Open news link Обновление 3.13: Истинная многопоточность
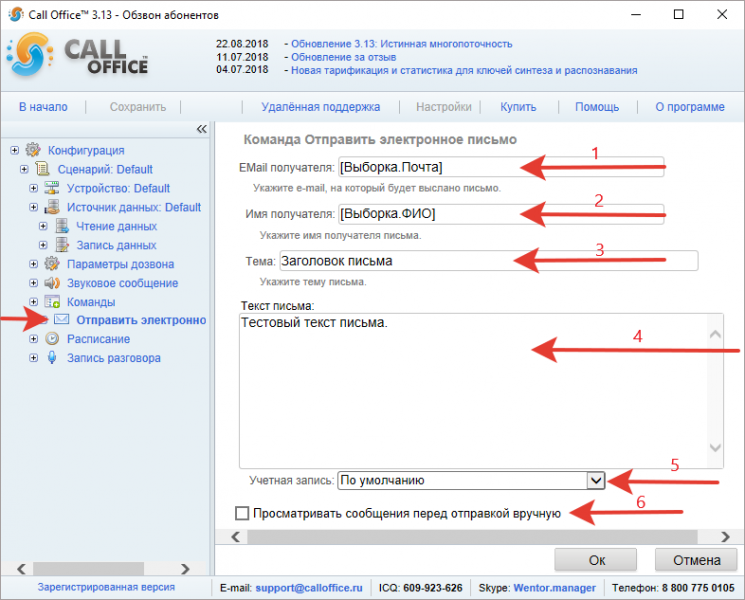This screenshot has width=745, height=600. pos(401,44)
